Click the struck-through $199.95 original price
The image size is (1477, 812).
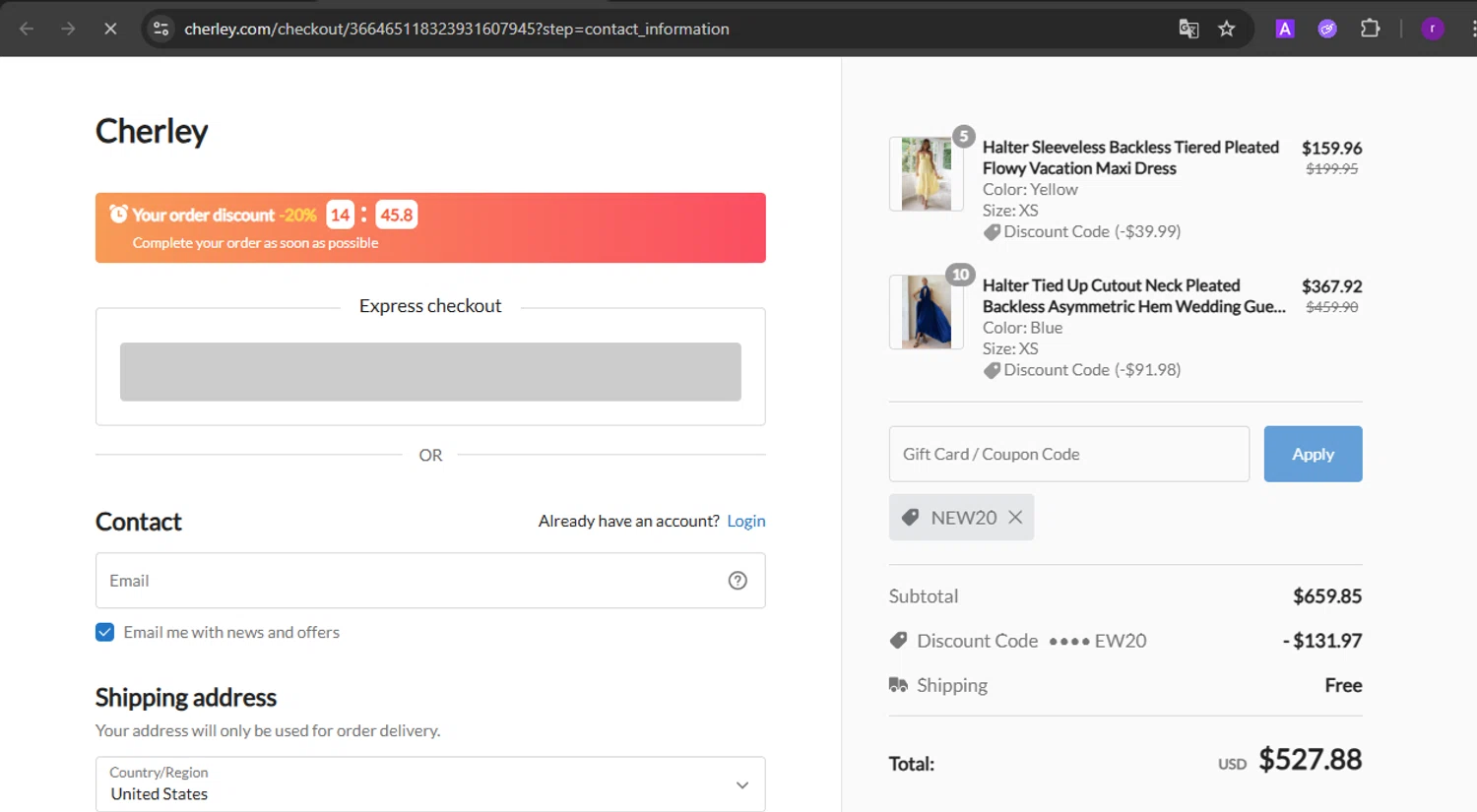point(1331,169)
